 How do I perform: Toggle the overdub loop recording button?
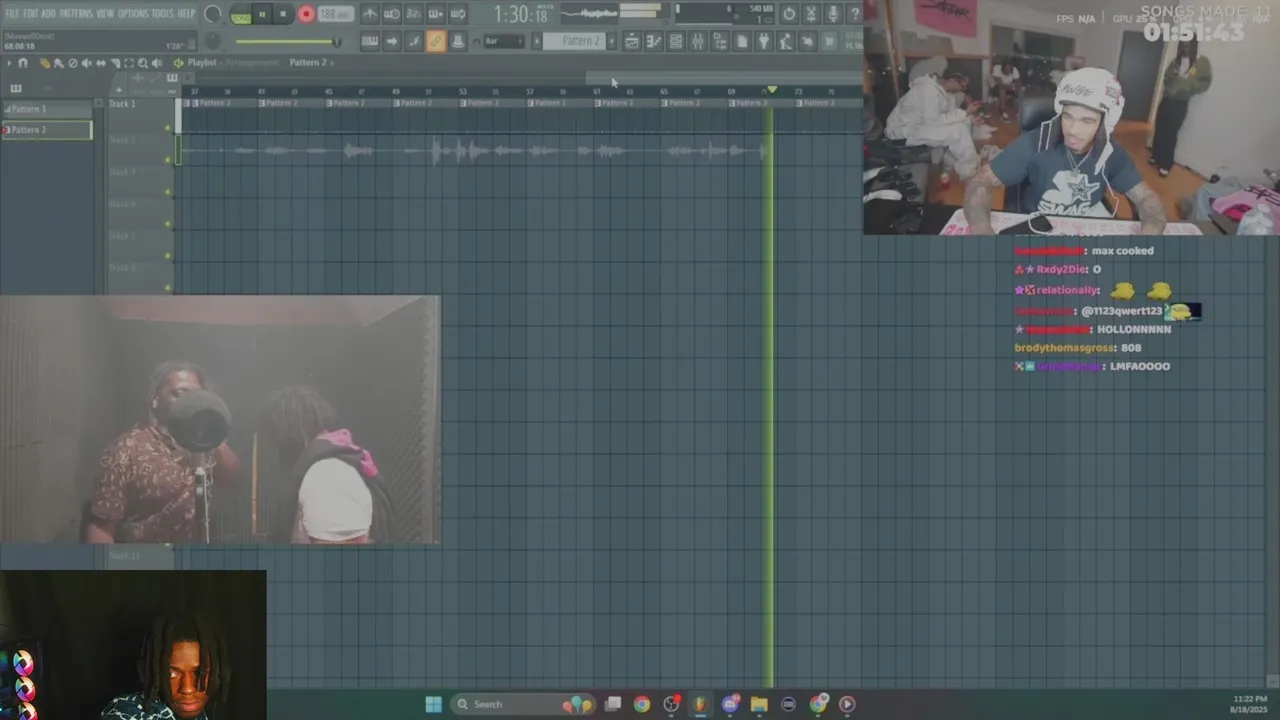[x=457, y=14]
